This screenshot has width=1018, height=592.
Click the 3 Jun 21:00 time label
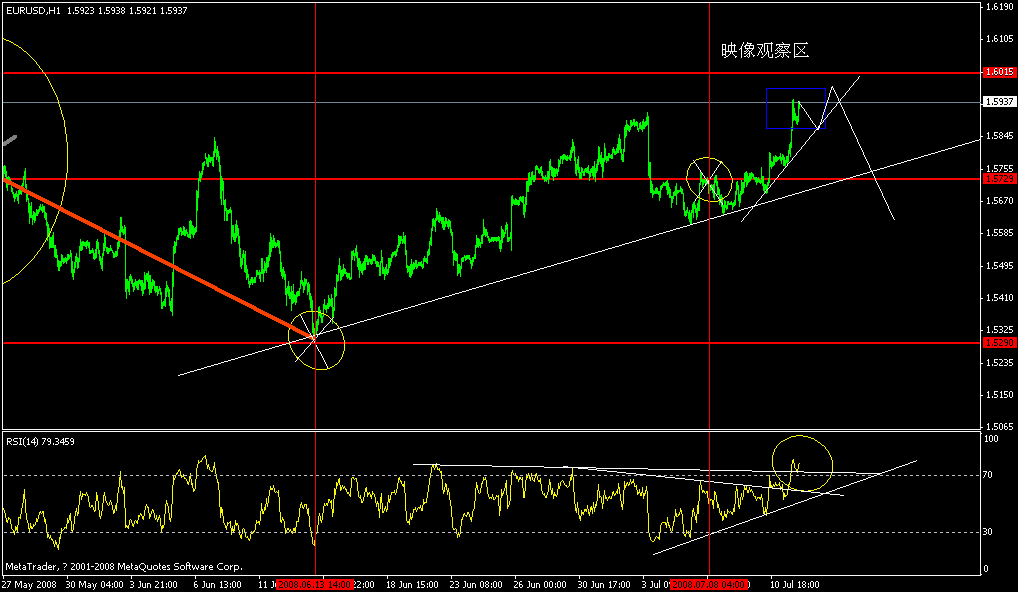click(155, 584)
